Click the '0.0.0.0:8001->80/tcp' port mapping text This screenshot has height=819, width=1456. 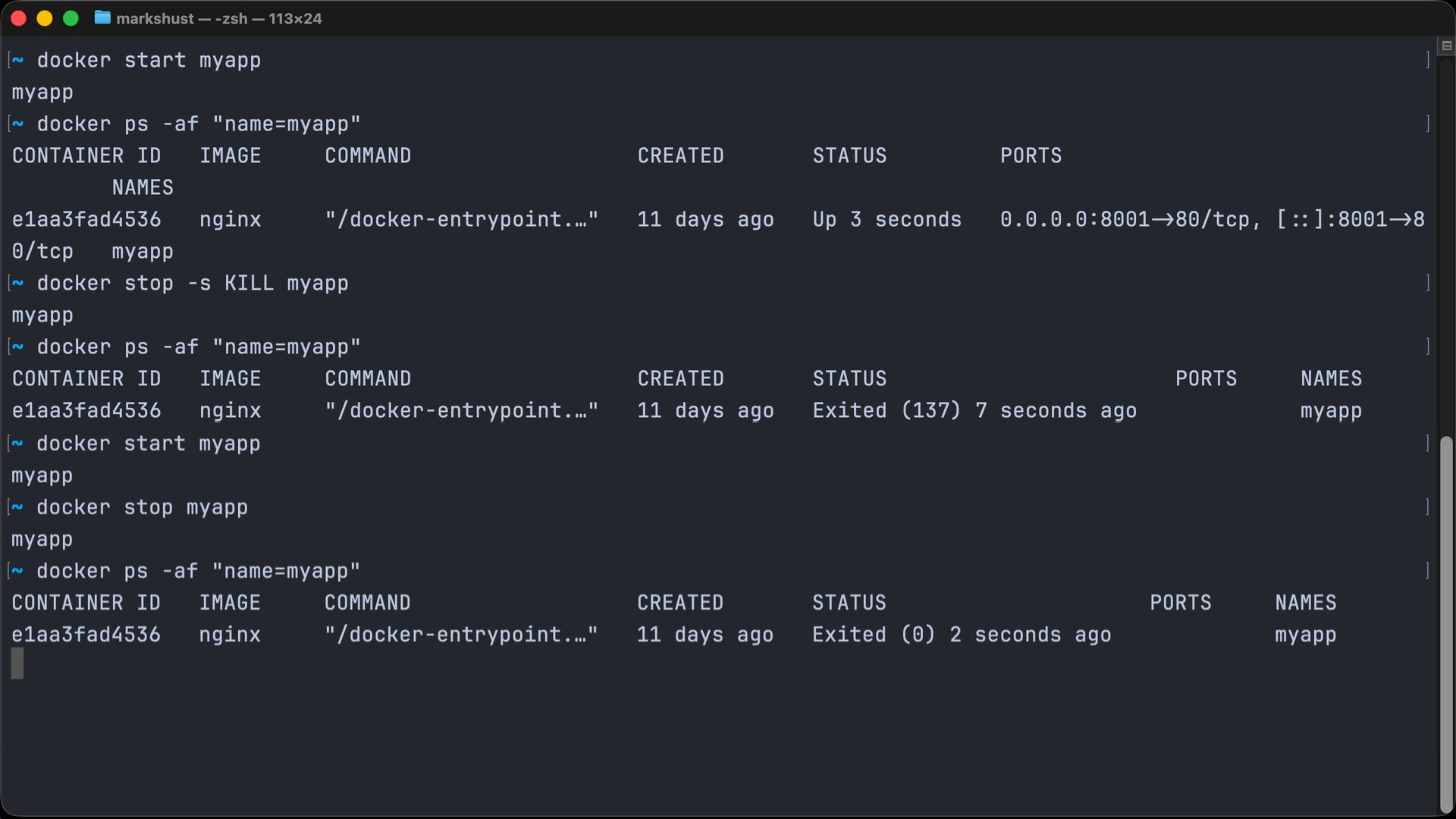[x=1124, y=220]
